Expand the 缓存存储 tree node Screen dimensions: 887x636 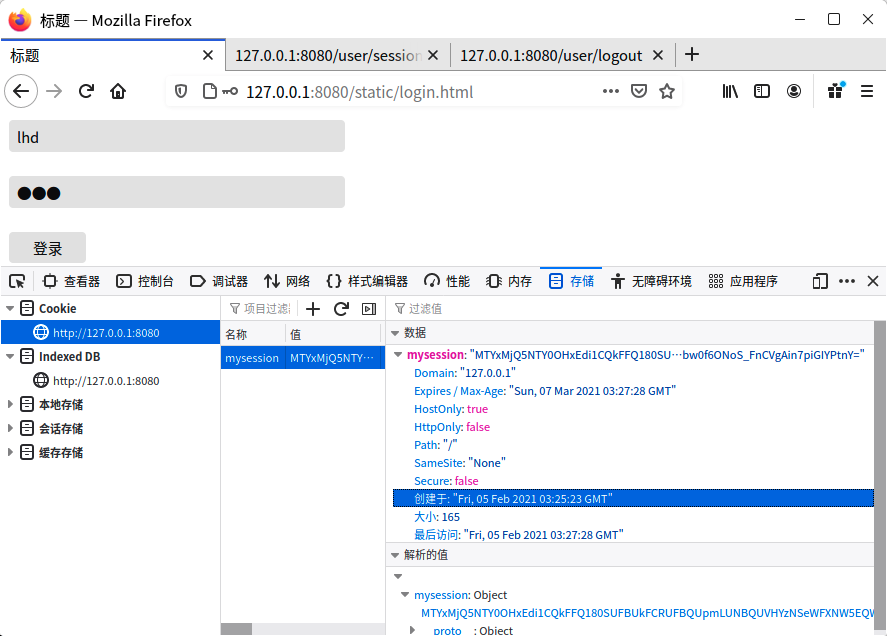click(10, 453)
